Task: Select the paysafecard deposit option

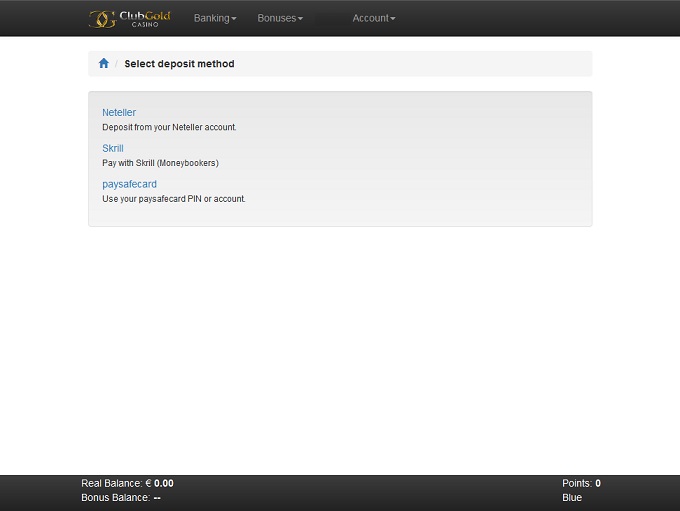Action: tap(130, 184)
